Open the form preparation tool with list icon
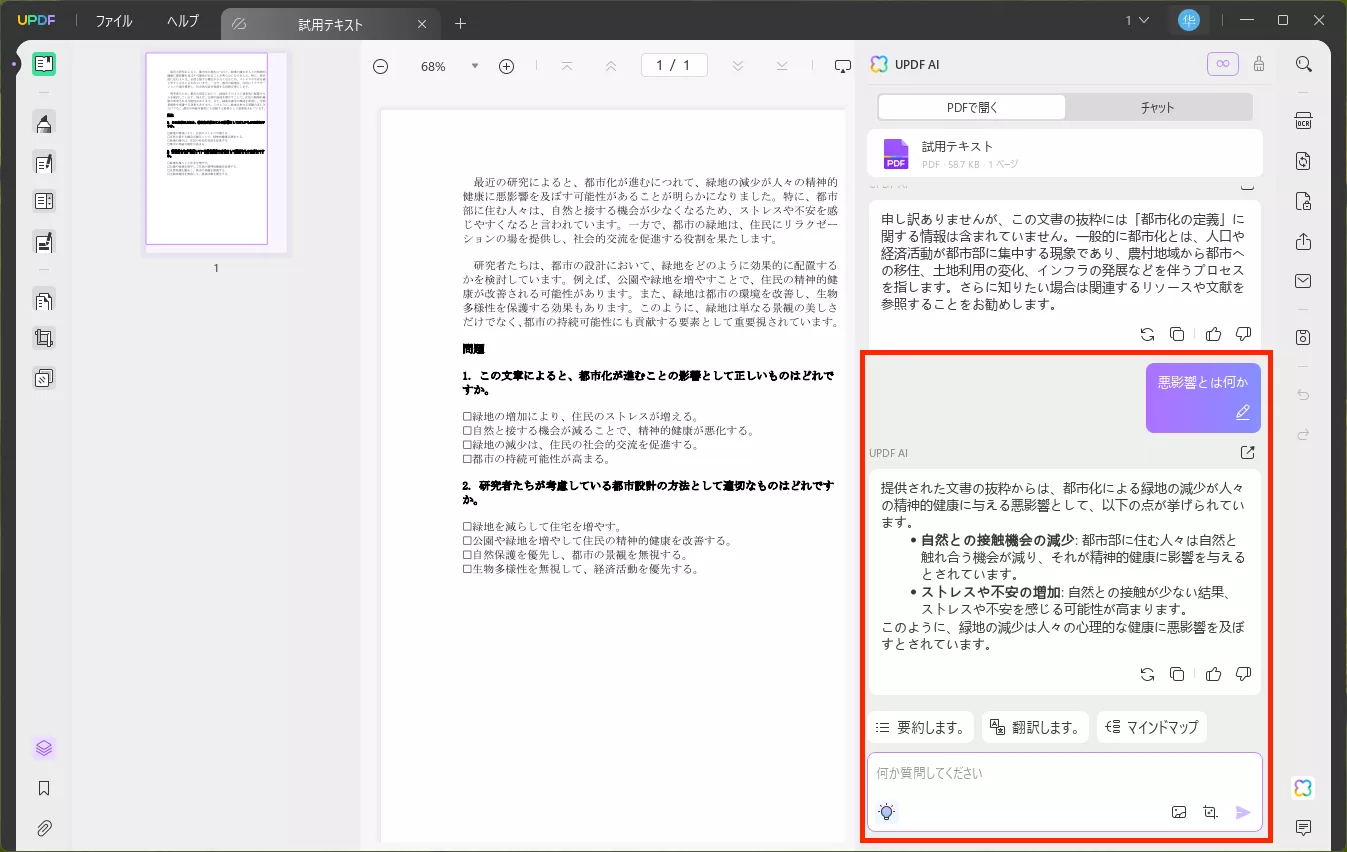This screenshot has width=1347, height=852. pyautogui.click(x=44, y=201)
